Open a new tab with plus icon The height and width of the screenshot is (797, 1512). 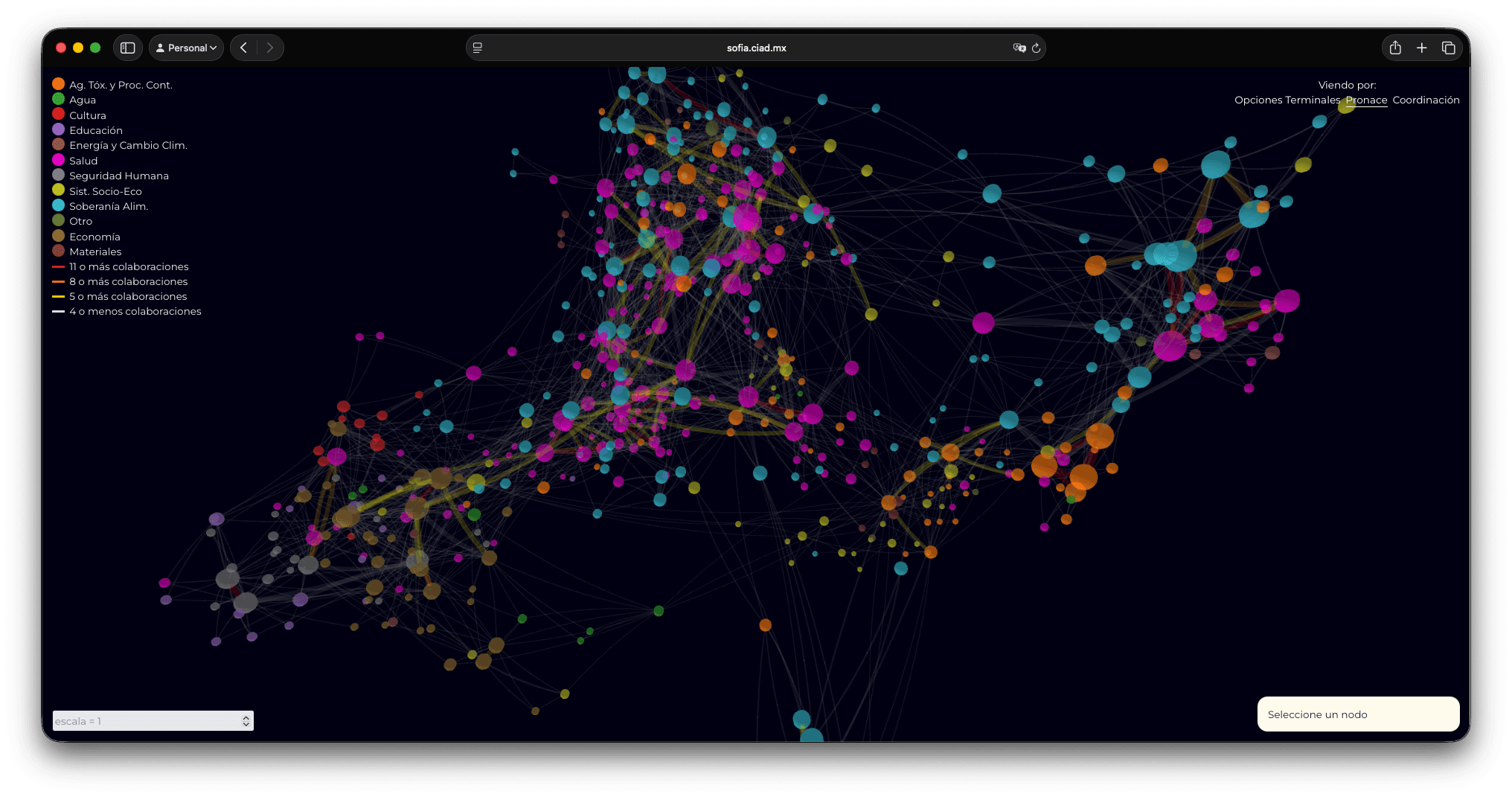[x=1421, y=48]
